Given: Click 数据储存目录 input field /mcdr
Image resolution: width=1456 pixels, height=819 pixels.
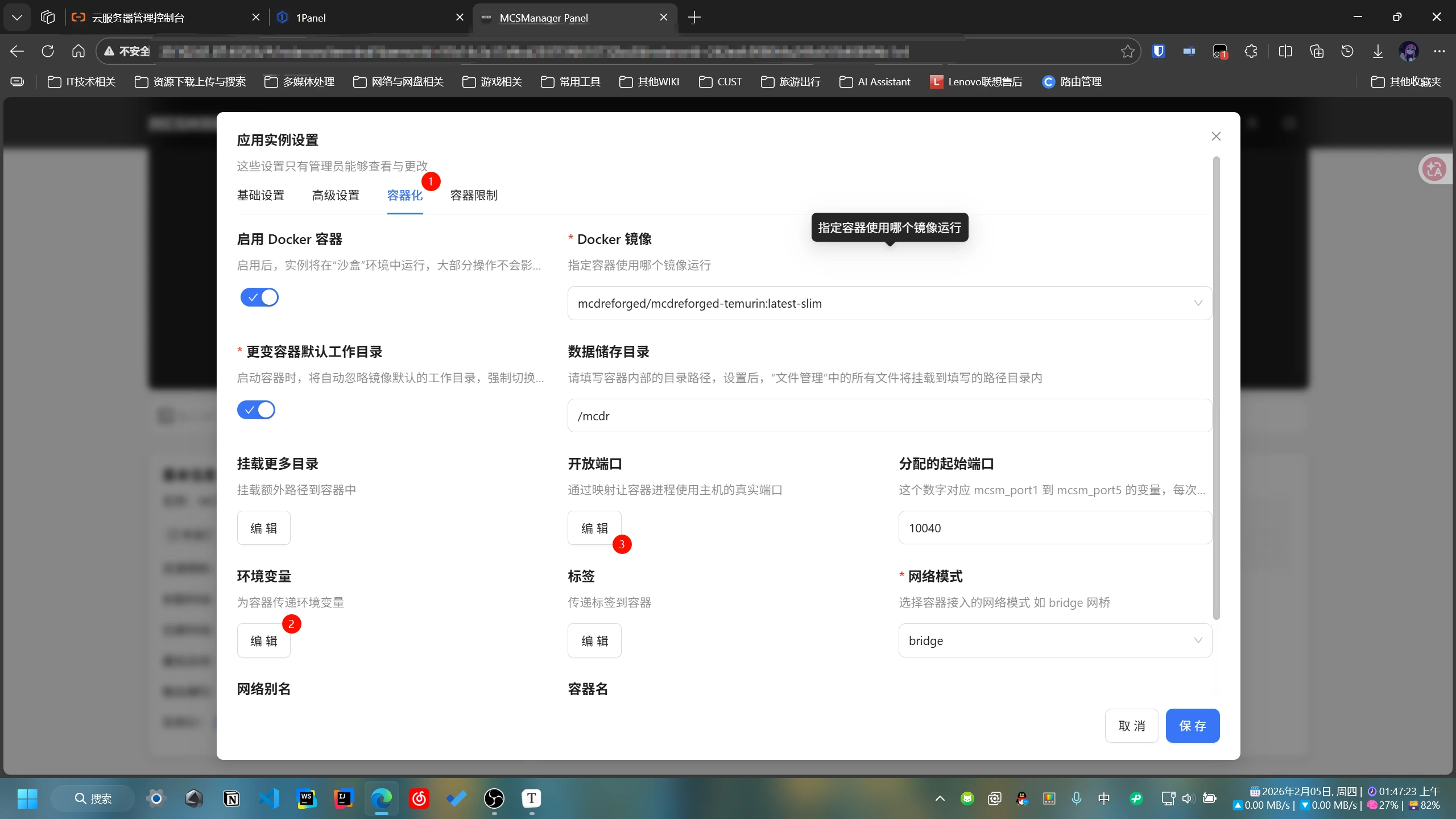Looking at the screenshot, I should click(x=889, y=416).
